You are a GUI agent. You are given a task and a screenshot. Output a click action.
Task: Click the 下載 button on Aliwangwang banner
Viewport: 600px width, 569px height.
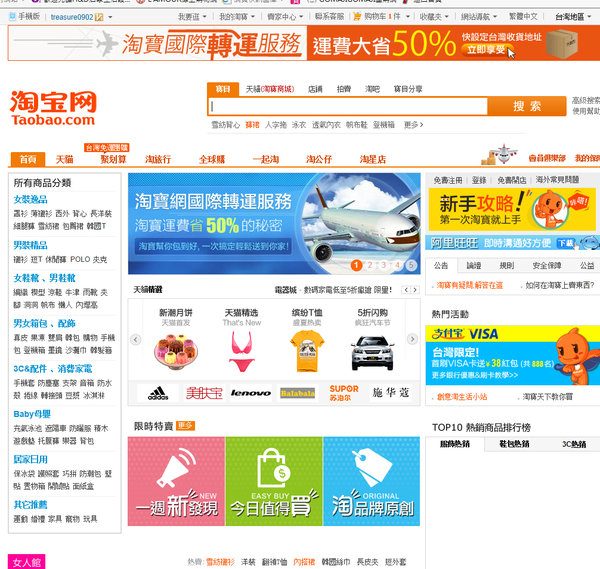pos(565,243)
